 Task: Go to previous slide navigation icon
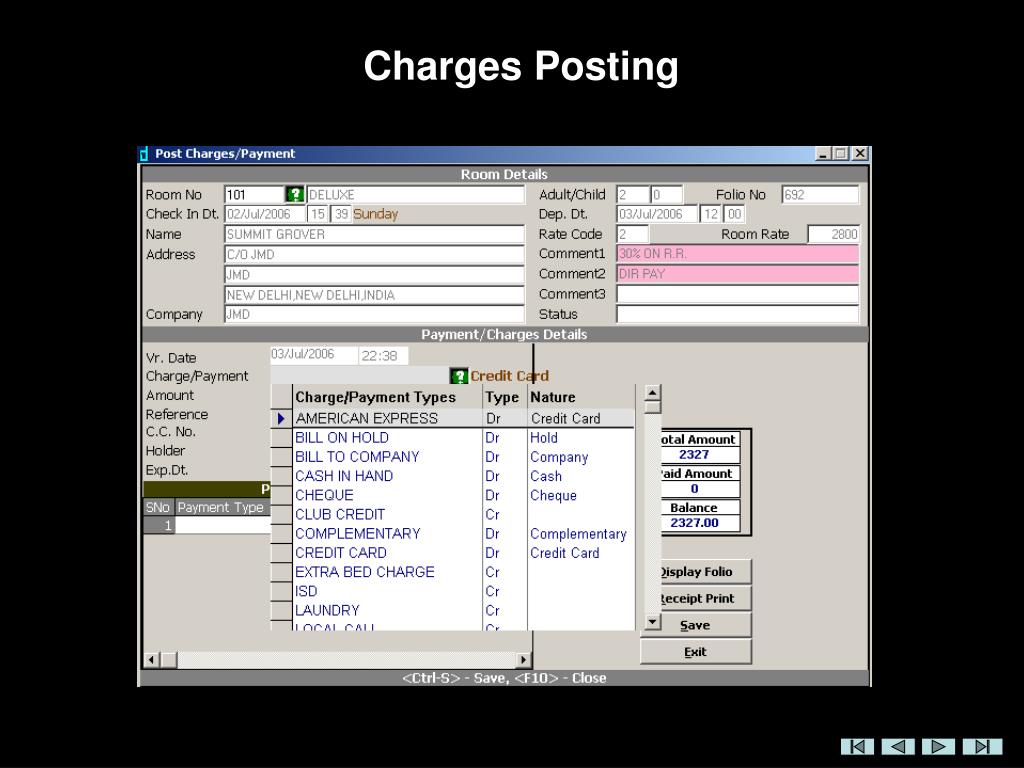898,746
